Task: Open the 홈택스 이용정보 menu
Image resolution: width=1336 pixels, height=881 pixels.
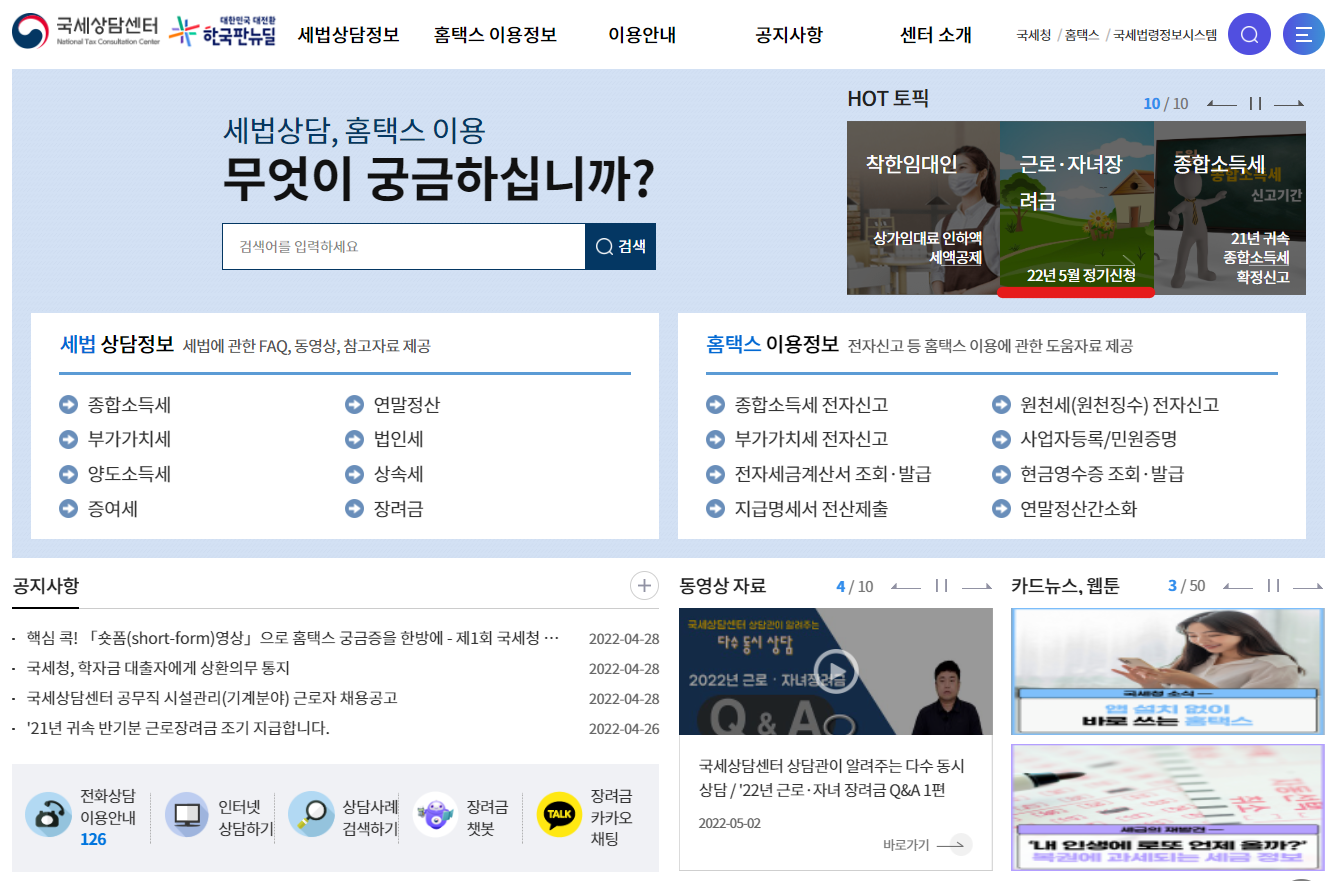Action: point(494,33)
